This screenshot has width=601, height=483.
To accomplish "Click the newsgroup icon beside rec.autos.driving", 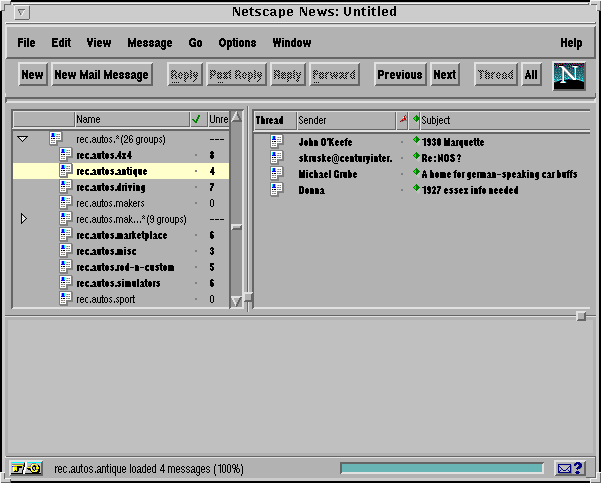I will (66, 187).
